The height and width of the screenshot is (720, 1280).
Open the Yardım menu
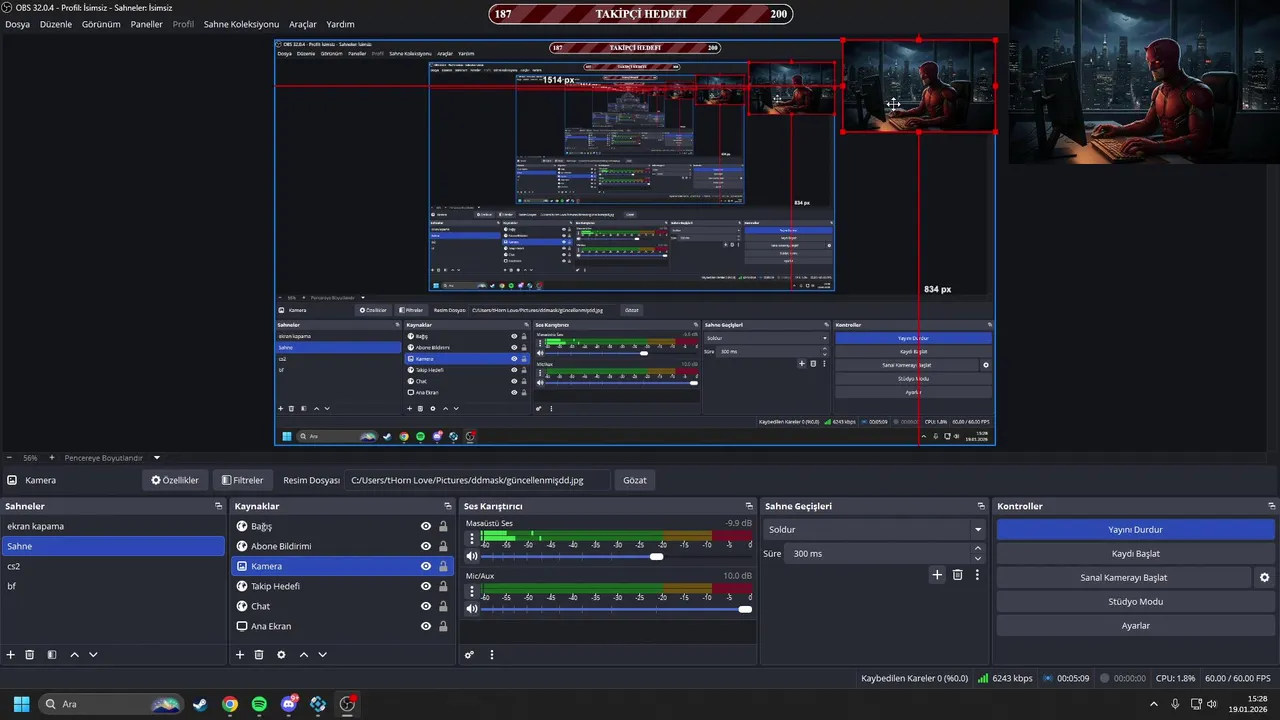(x=340, y=24)
